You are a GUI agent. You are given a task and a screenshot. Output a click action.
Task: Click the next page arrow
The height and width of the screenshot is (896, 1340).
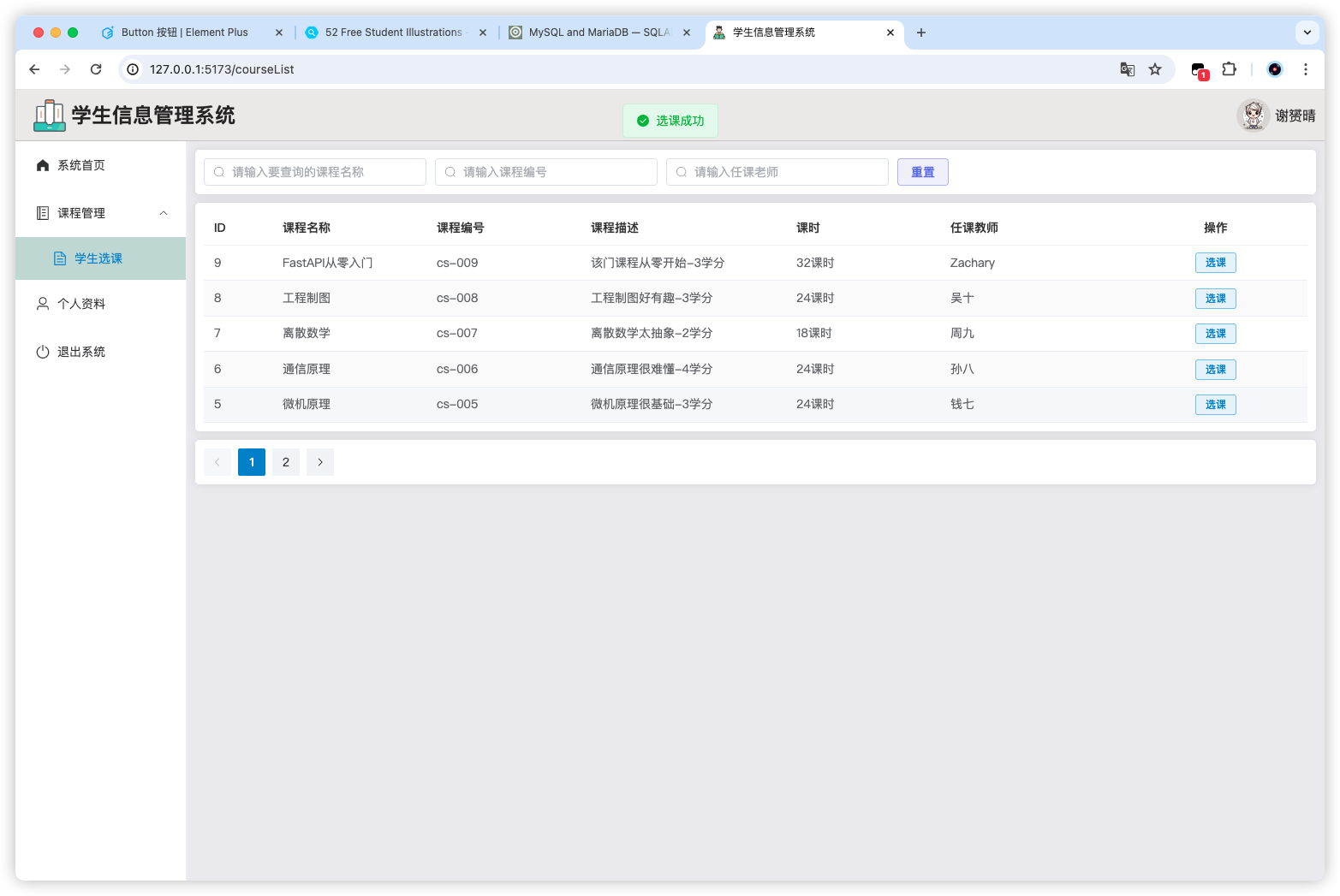[320, 462]
